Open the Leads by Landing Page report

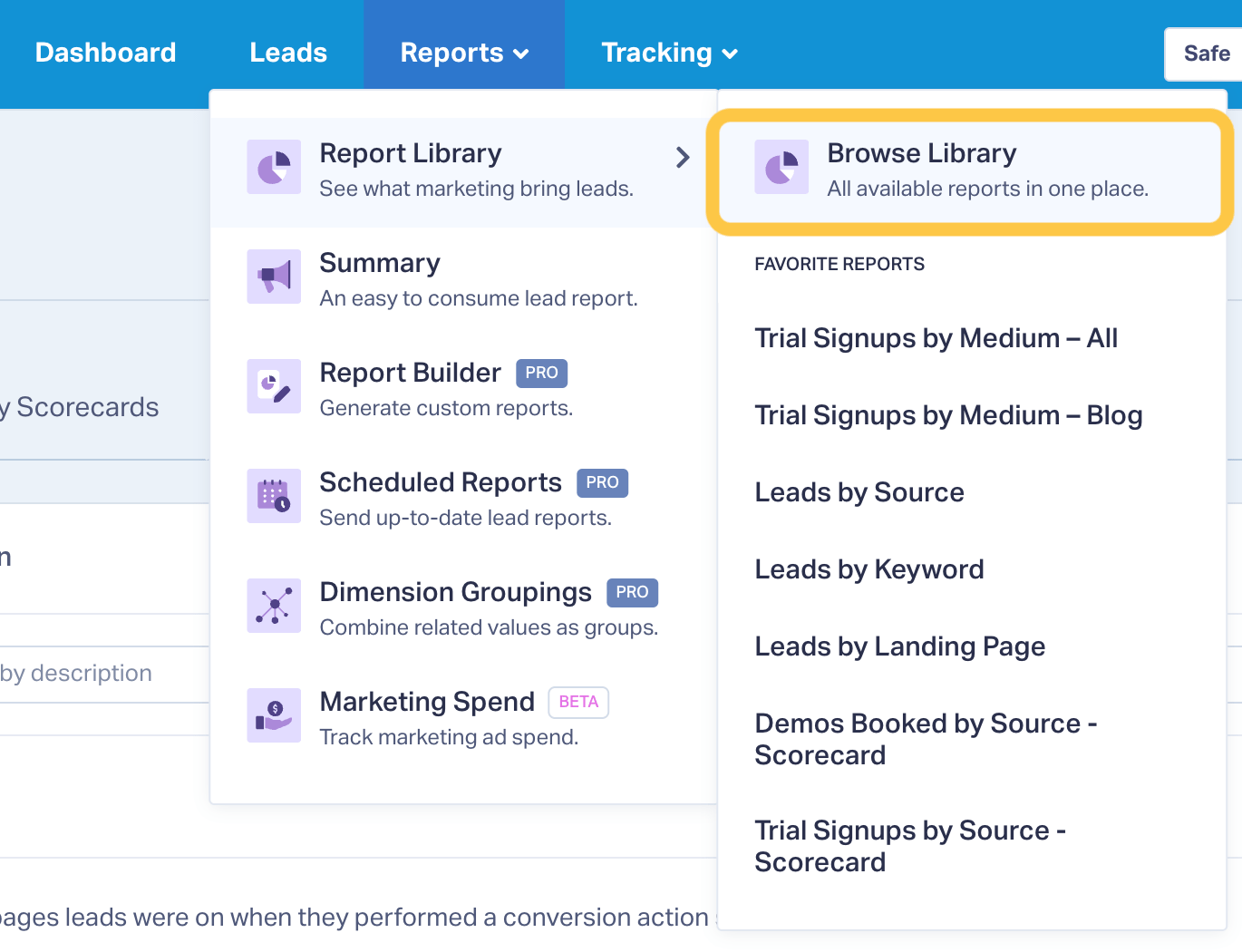900,646
